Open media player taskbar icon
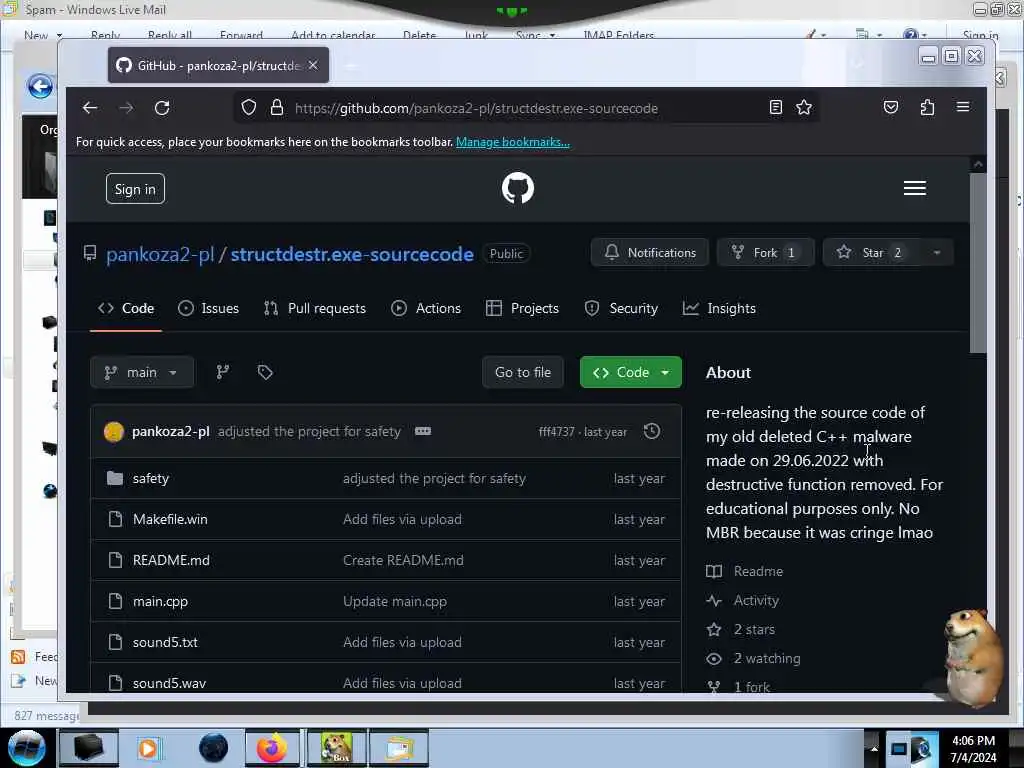The height and width of the screenshot is (768, 1024). tap(148, 748)
